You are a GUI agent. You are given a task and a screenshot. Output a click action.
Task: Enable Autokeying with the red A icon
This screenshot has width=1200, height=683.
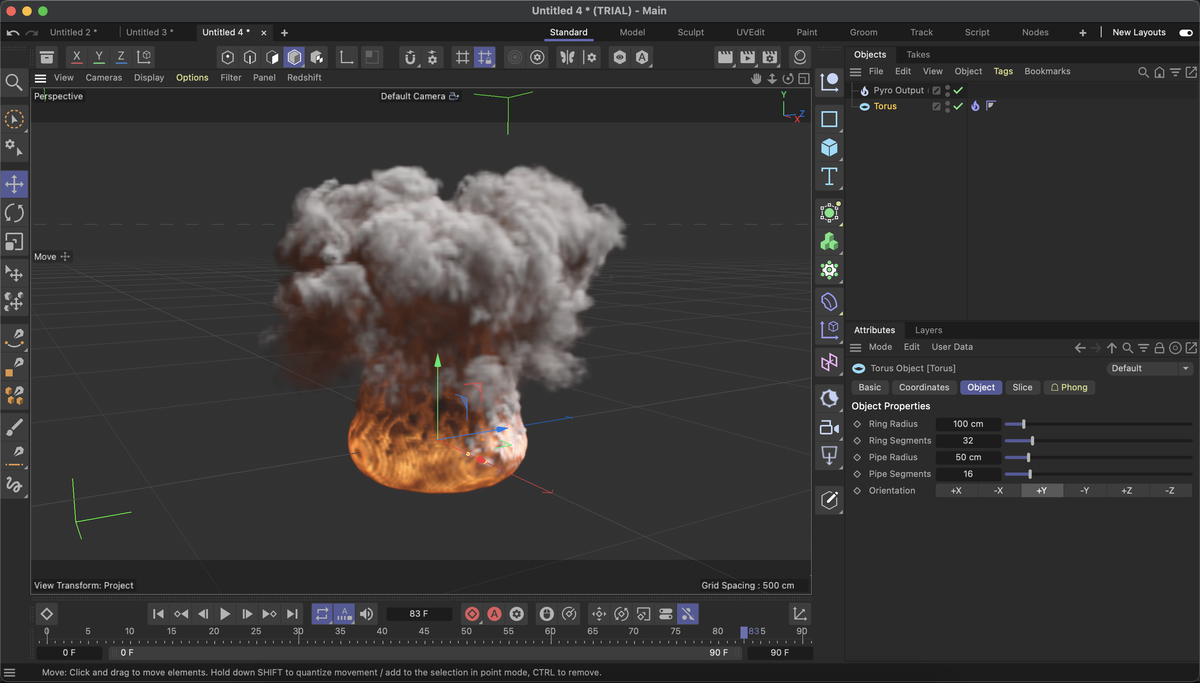pyautogui.click(x=494, y=613)
